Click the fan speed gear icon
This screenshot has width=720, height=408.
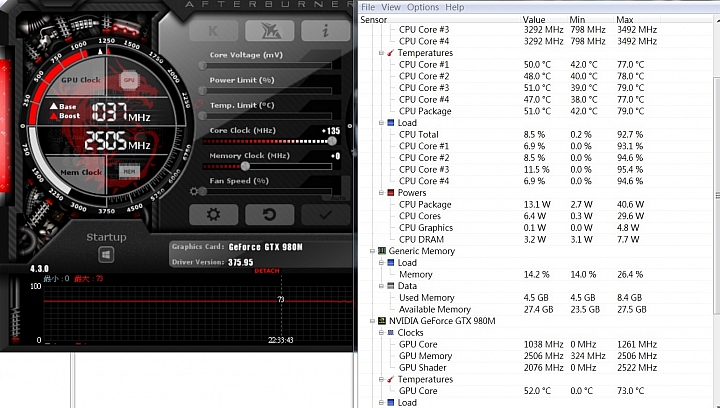(x=194, y=191)
